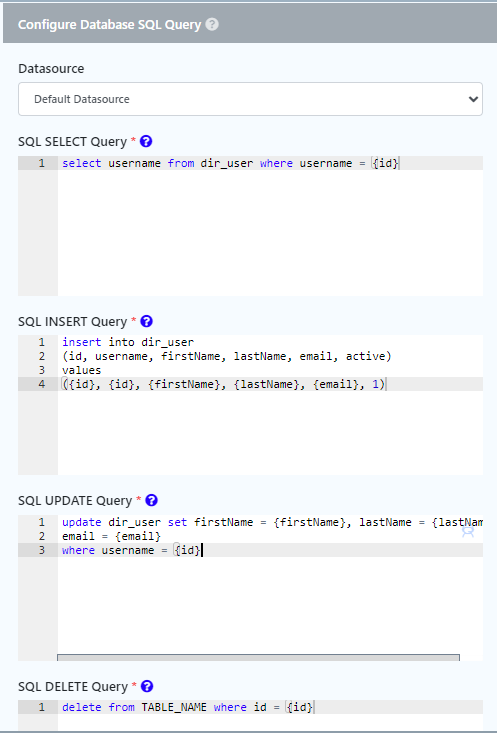497x733 pixels.
Task: Click the DELETE query text line
Action: coord(187,707)
